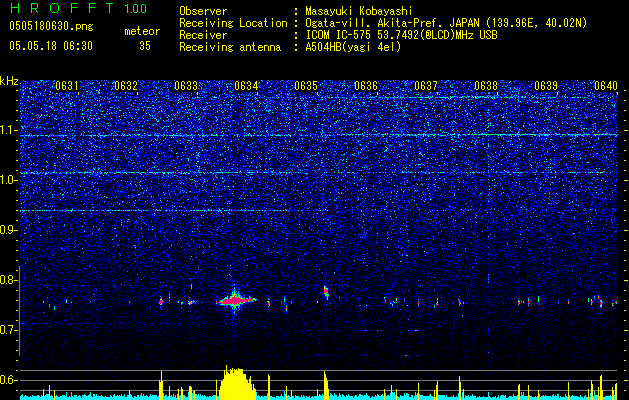This screenshot has height=400, width=629.
Task: Click the 1.0 kHz frequency label
Action: (x=8, y=180)
